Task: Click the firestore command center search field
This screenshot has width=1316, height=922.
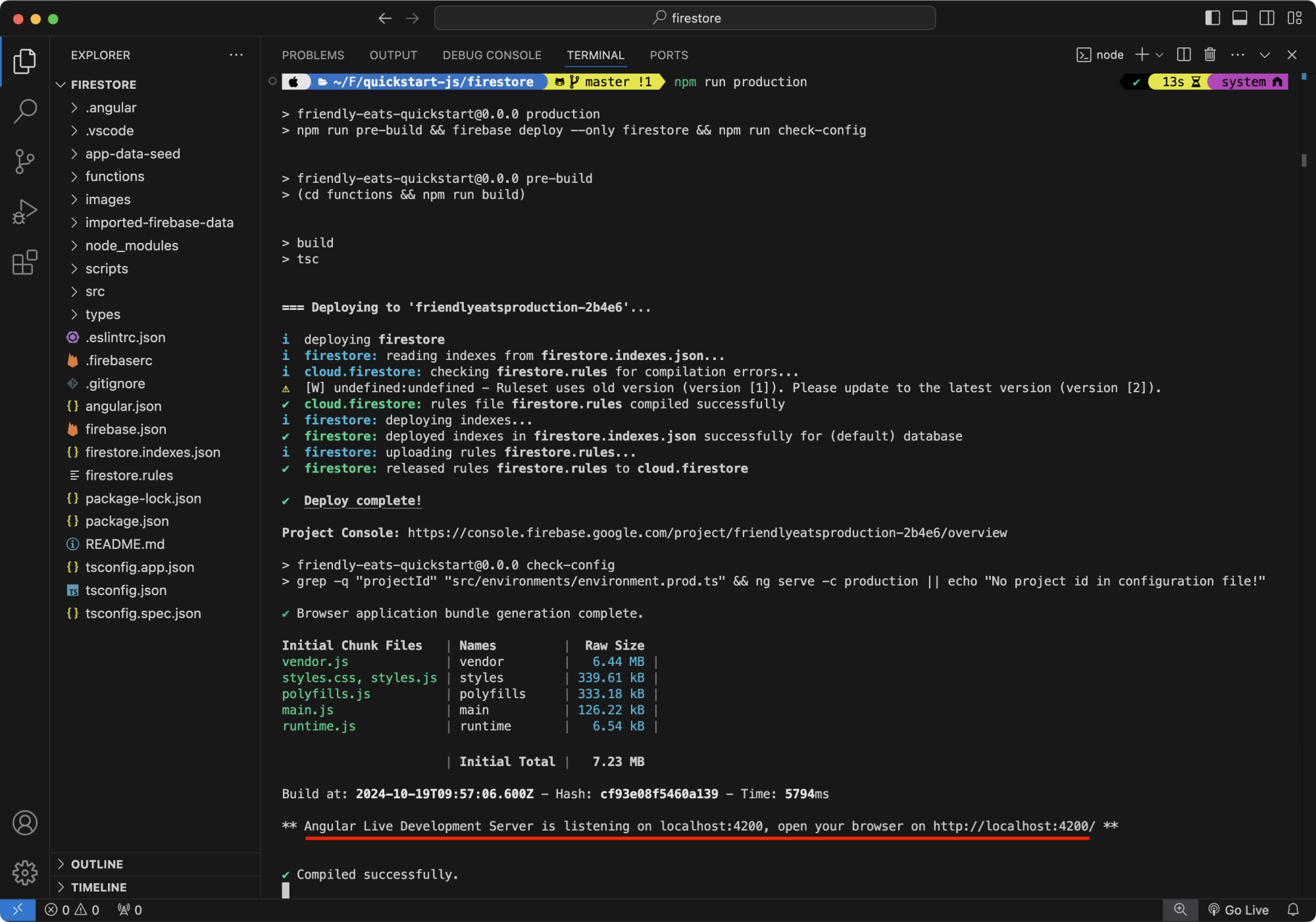Action: click(685, 18)
